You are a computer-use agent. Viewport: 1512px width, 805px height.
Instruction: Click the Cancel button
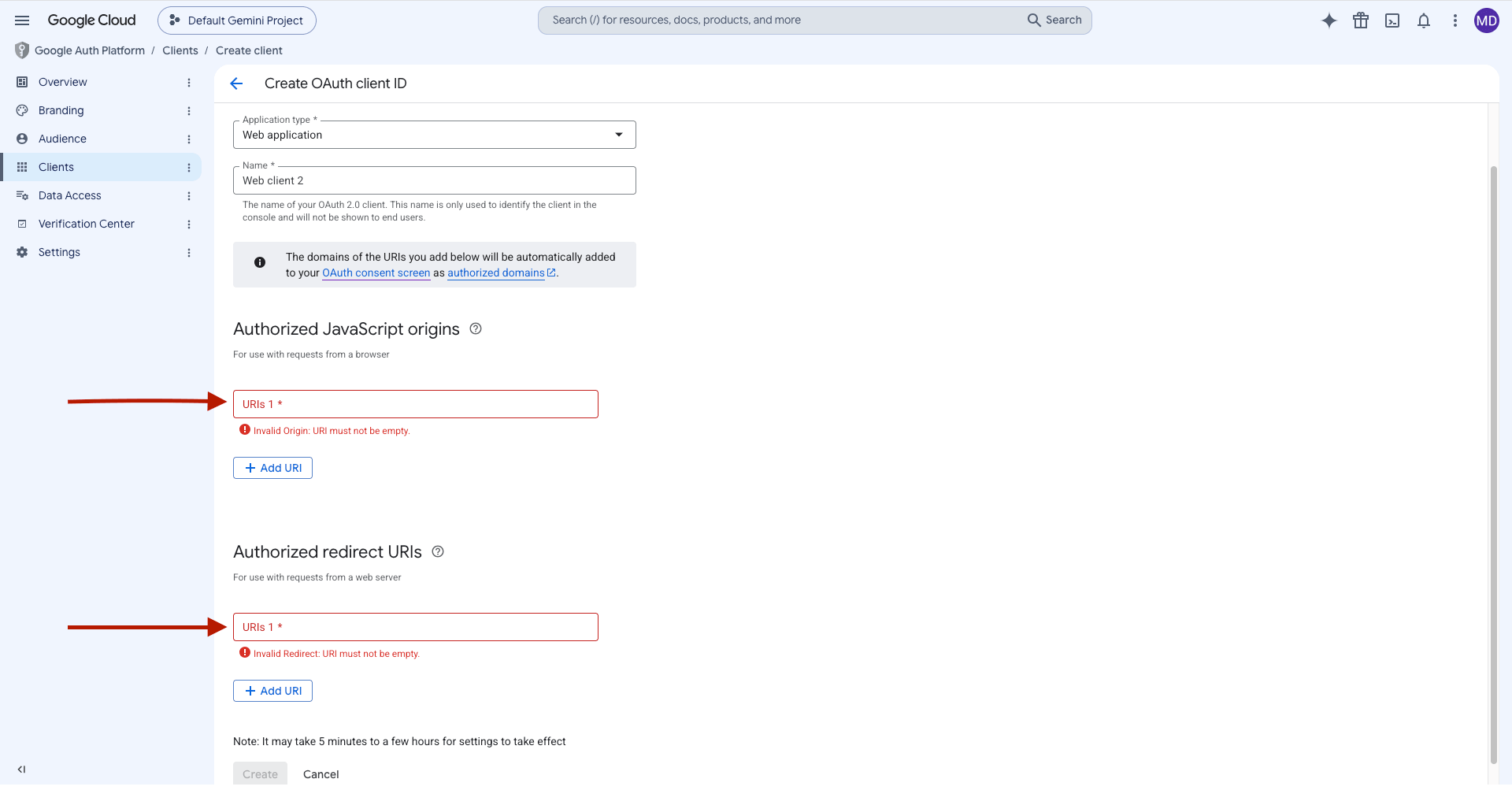(x=321, y=774)
